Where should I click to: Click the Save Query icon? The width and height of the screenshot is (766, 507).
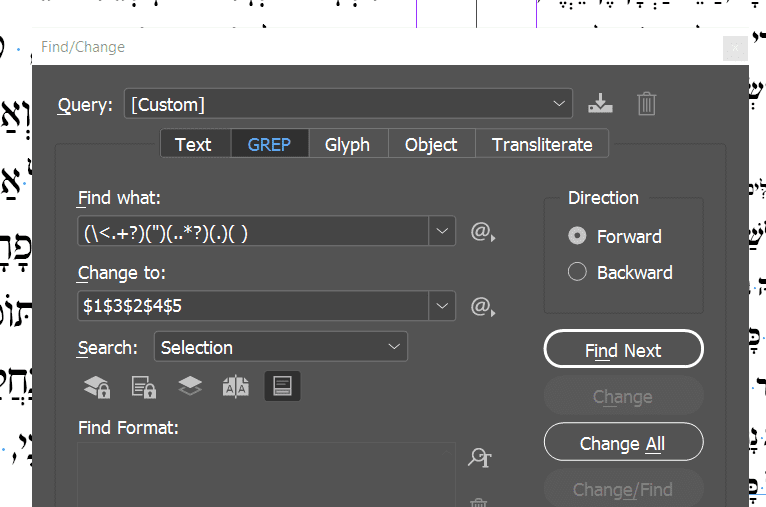click(600, 103)
